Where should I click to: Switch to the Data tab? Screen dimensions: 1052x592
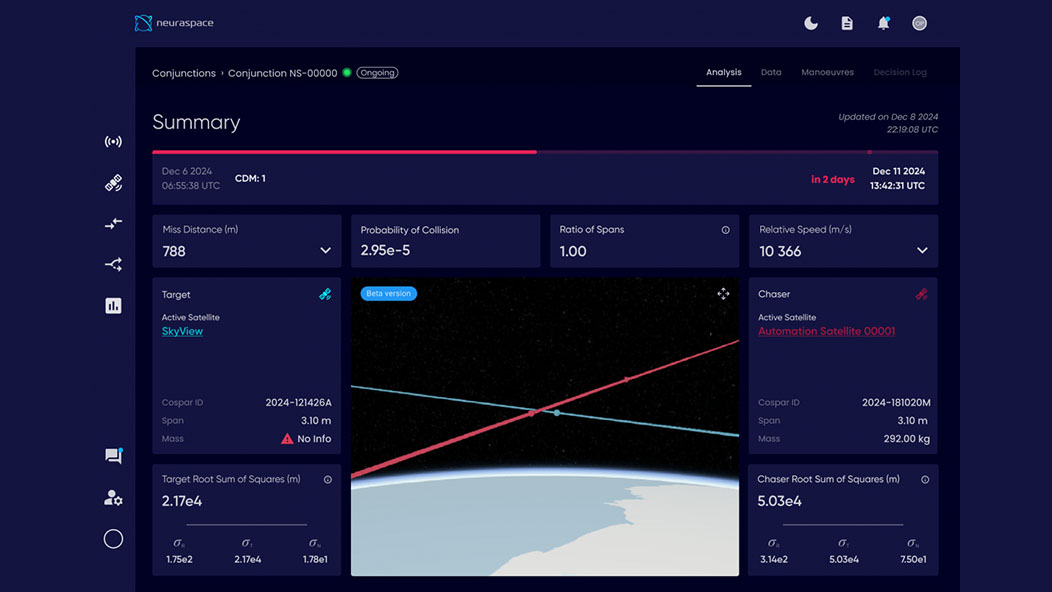pos(771,72)
